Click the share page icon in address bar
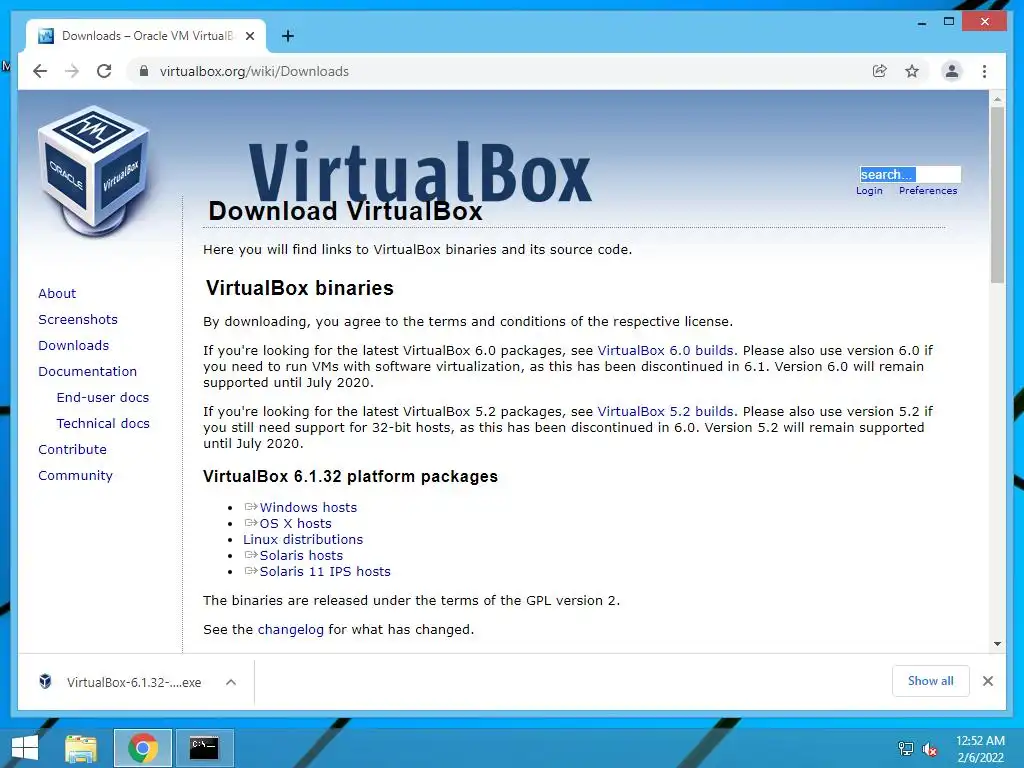This screenshot has height=768, width=1024. (x=880, y=71)
